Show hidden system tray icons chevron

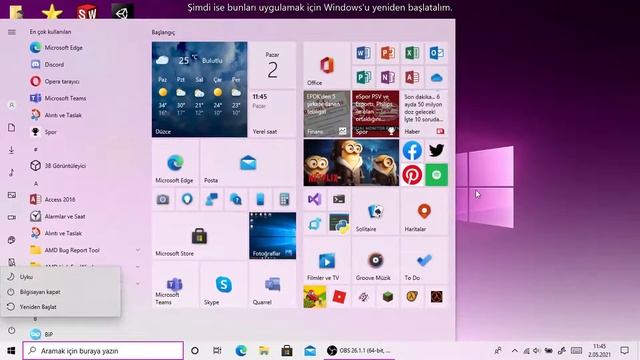pyautogui.click(x=514, y=351)
